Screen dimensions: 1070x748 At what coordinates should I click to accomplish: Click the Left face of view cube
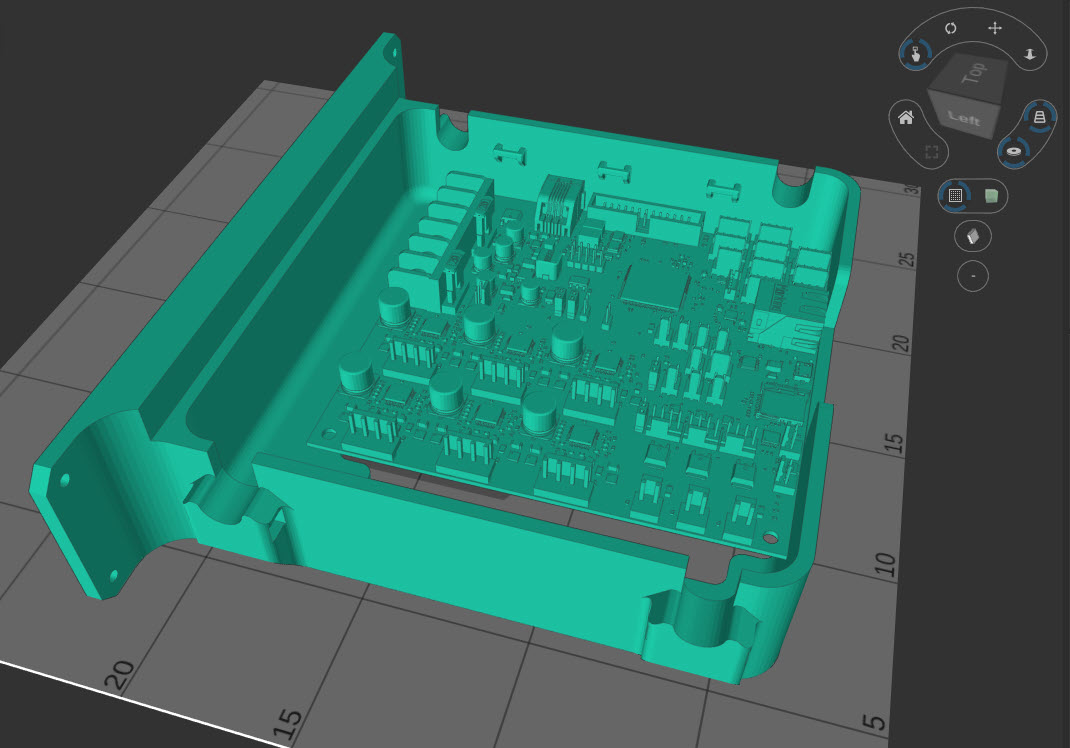[964, 118]
